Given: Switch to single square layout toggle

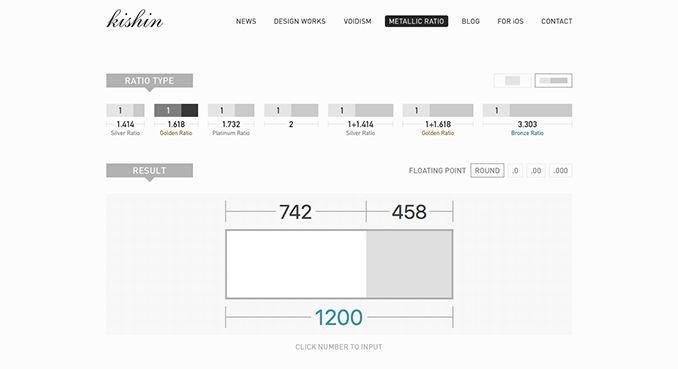Looking at the screenshot, I should [512, 80].
